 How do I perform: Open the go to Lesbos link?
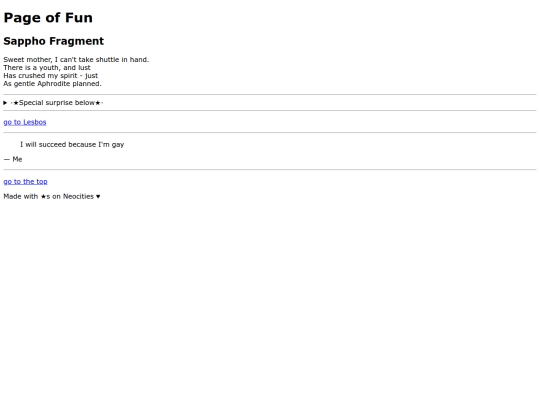click(x=25, y=122)
